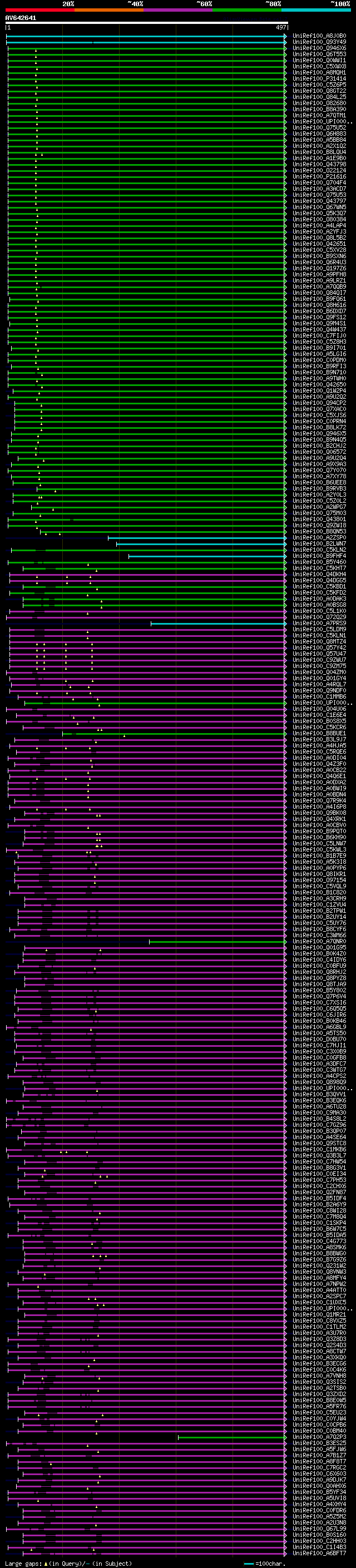Click the label UniRef100_A0DI04
This screenshot has width=356, height=1568.
[x=319, y=758]
